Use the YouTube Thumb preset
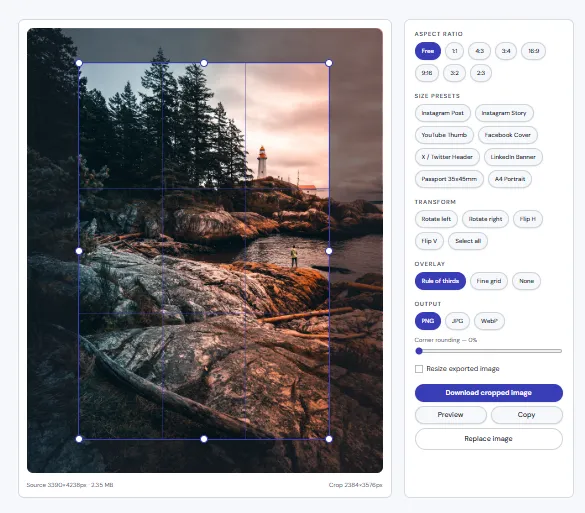 coord(444,135)
